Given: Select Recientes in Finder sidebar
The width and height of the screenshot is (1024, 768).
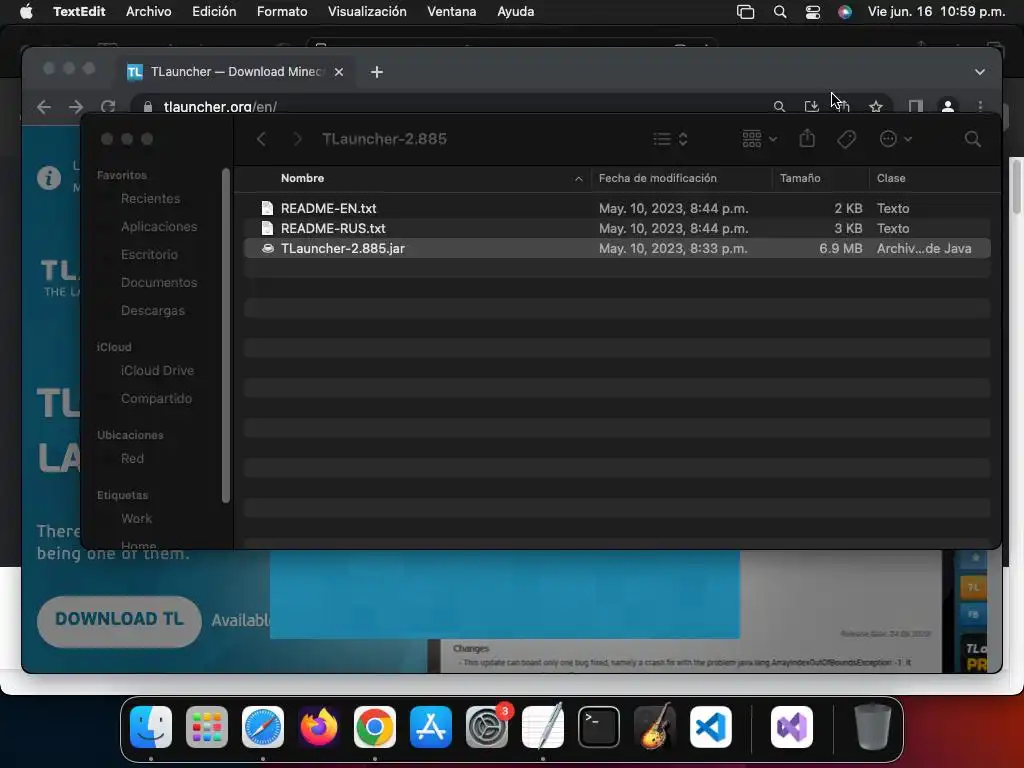Looking at the screenshot, I should tap(150, 199).
